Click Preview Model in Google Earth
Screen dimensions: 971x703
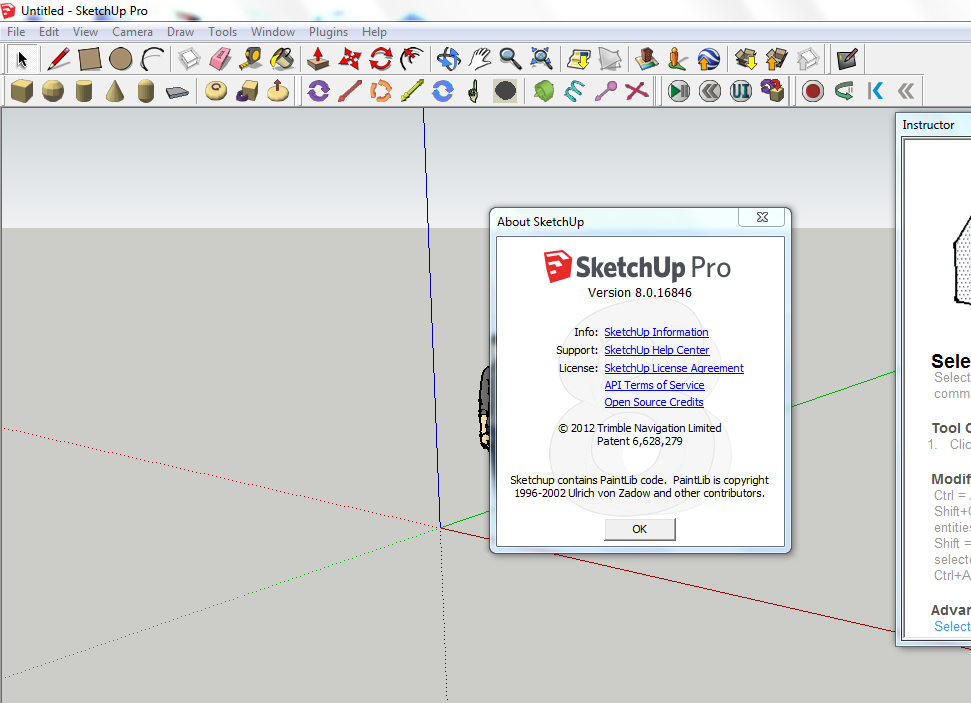(708, 59)
